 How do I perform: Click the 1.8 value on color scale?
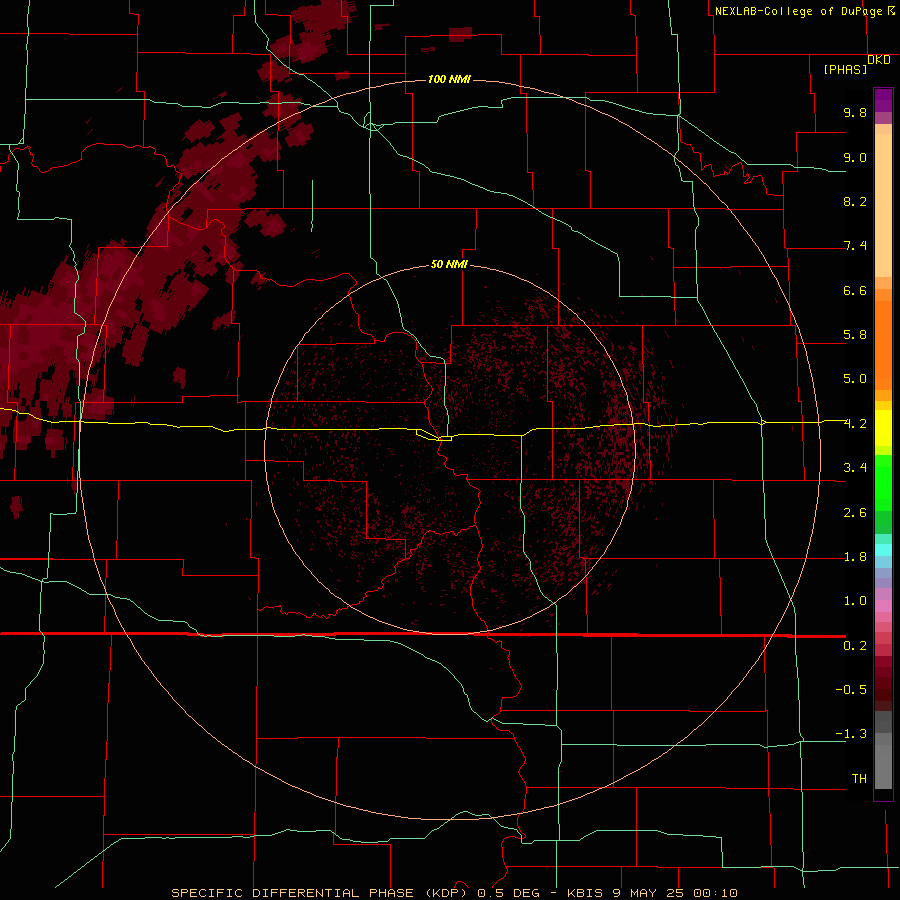[x=855, y=557]
